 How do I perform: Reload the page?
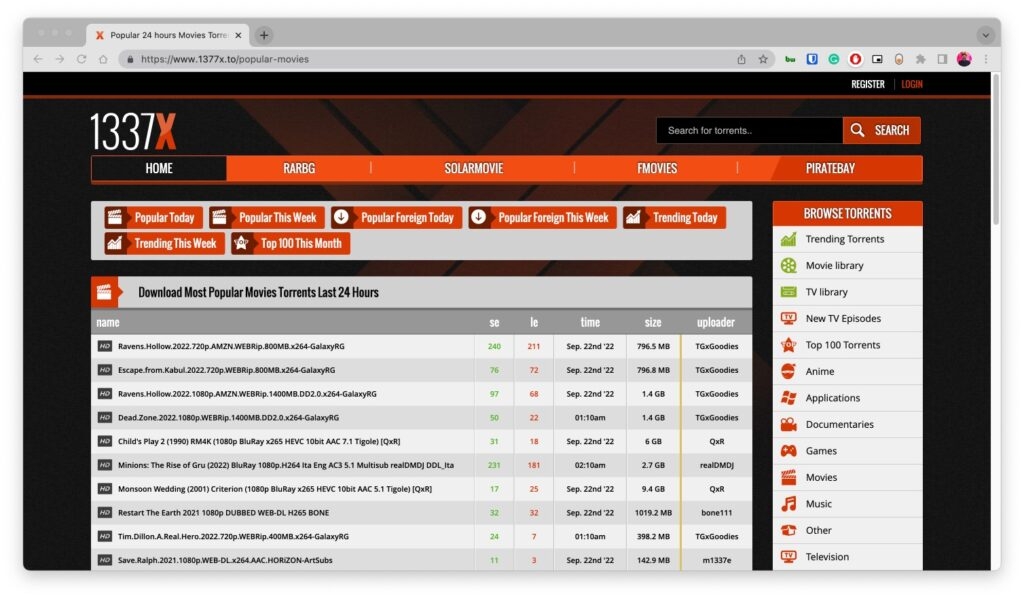pos(82,59)
